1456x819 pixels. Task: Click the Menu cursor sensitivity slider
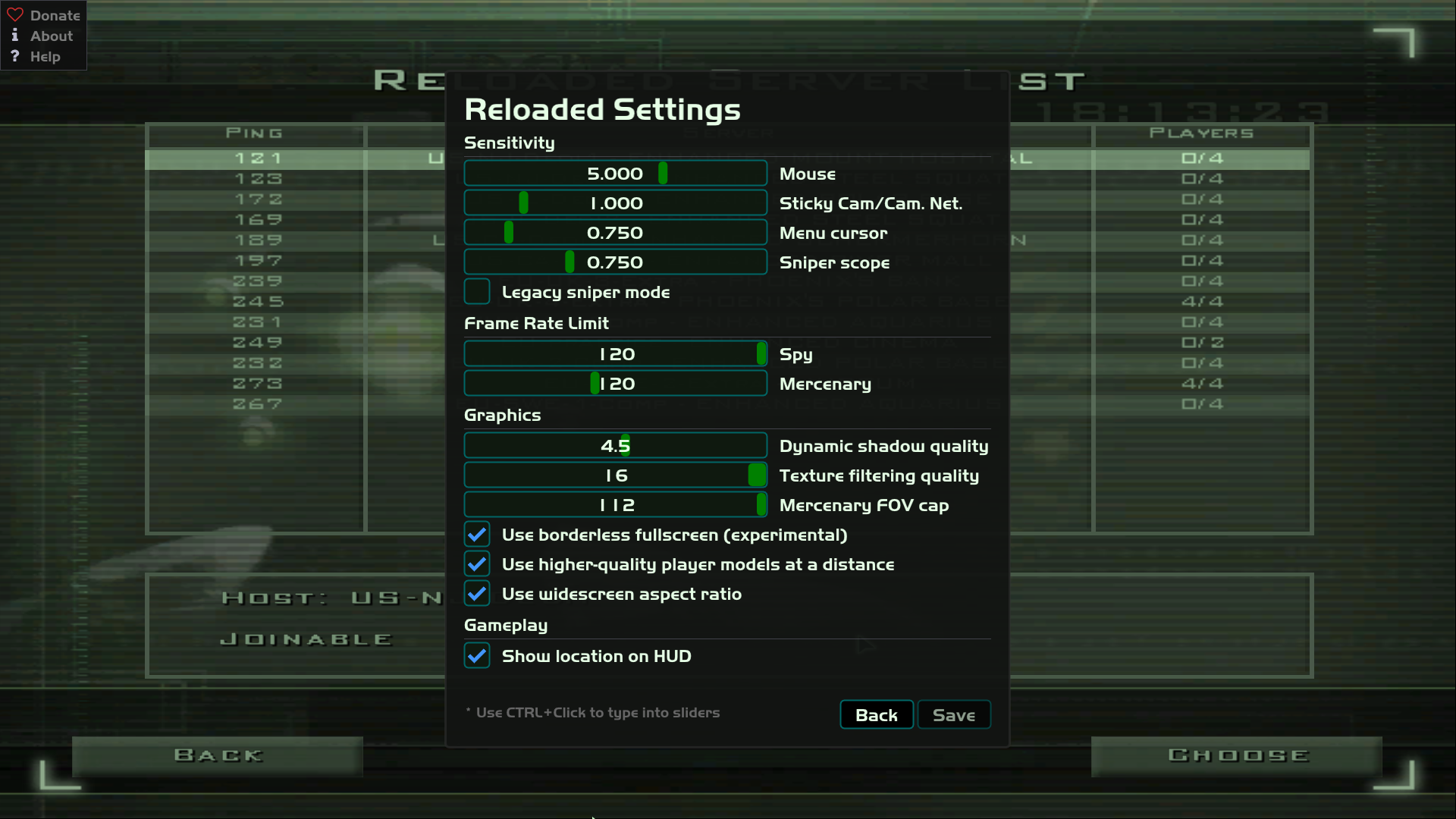(616, 233)
